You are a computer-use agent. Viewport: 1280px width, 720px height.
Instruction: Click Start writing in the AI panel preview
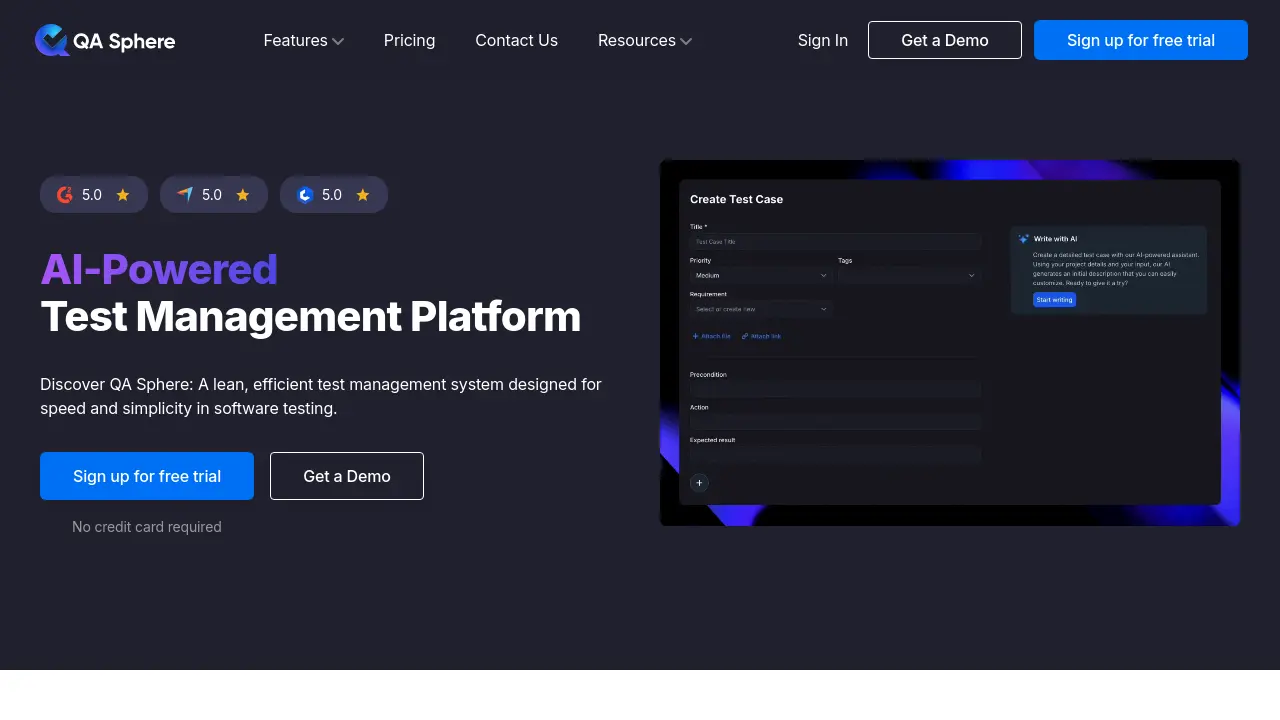point(1054,300)
